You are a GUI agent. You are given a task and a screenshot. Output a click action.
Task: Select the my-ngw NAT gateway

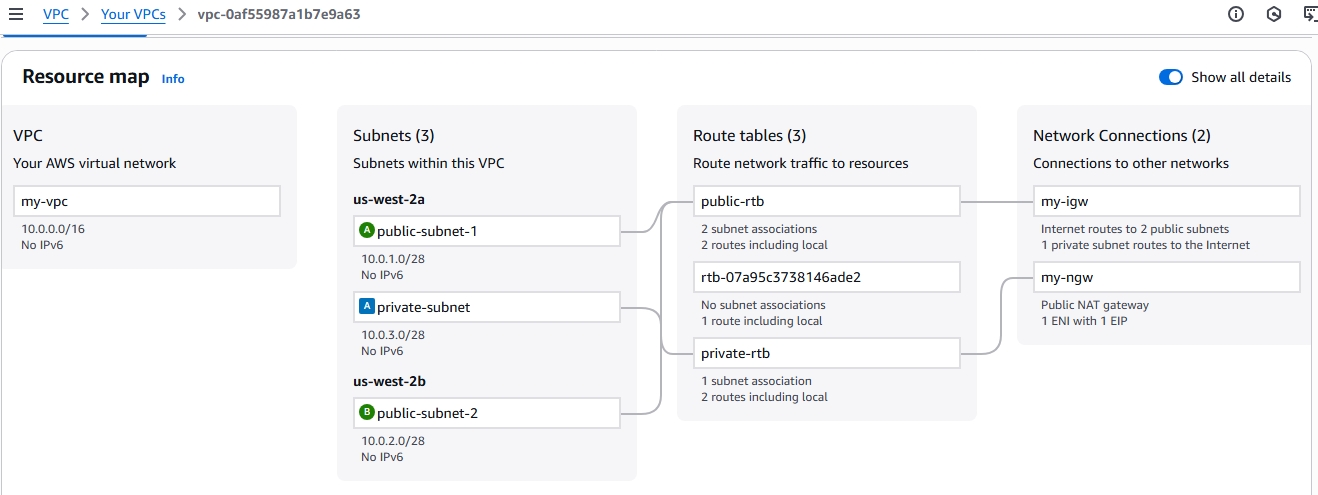point(1166,277)
